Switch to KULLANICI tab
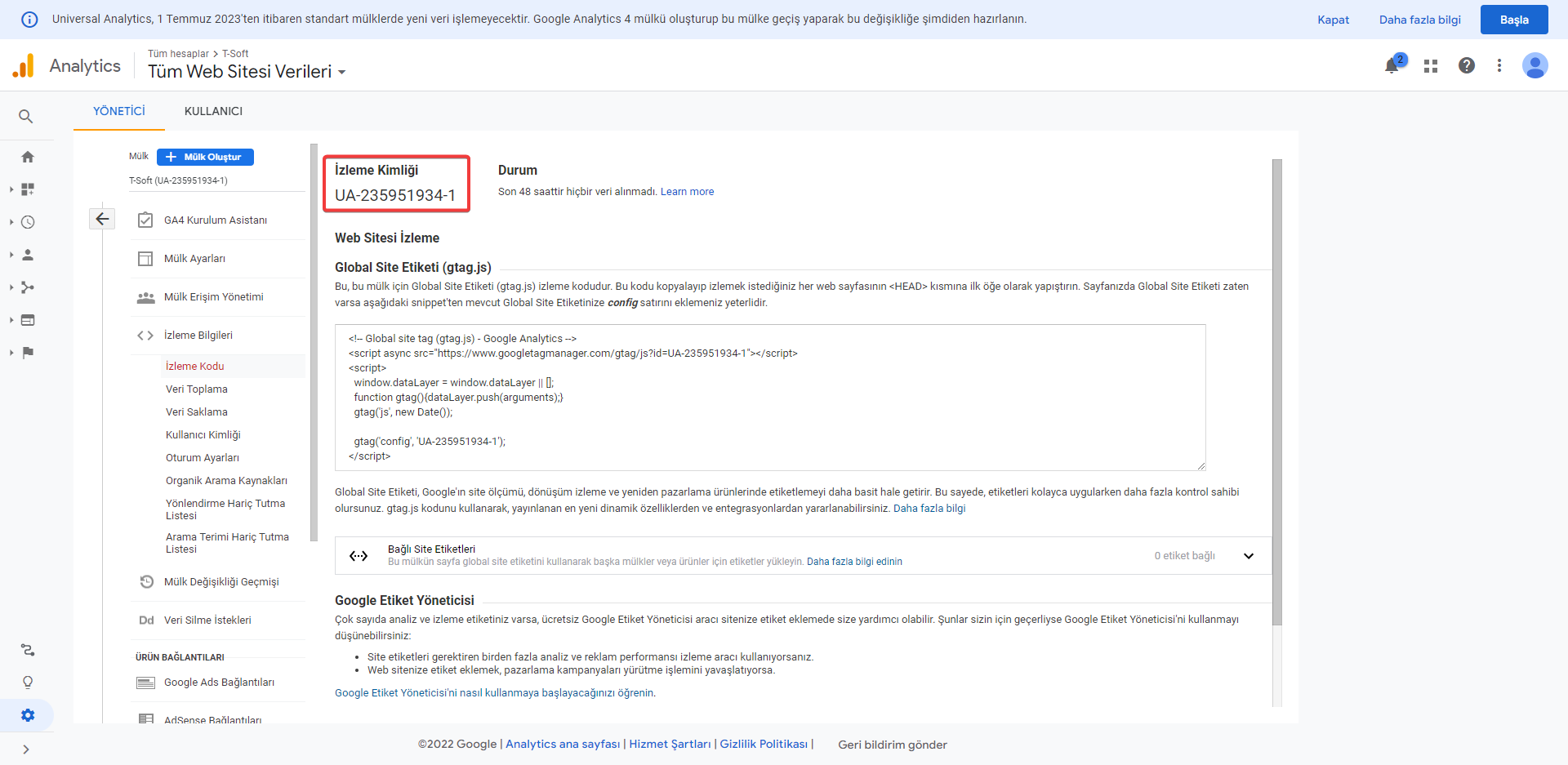Image resolution: width=1568 pixels, height=765 pixels. 213,111
